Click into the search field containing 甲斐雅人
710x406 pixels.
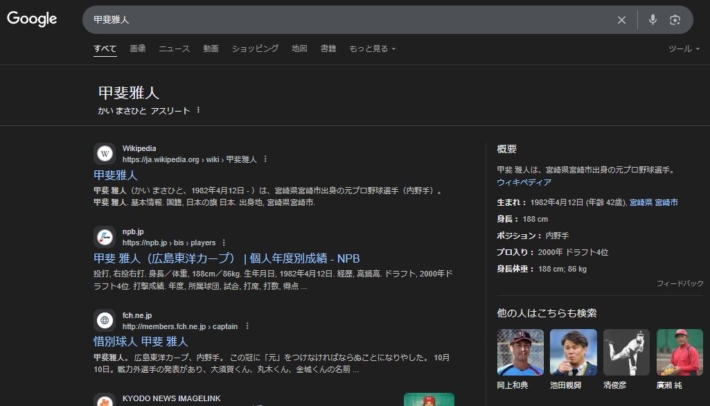[349, 20]
